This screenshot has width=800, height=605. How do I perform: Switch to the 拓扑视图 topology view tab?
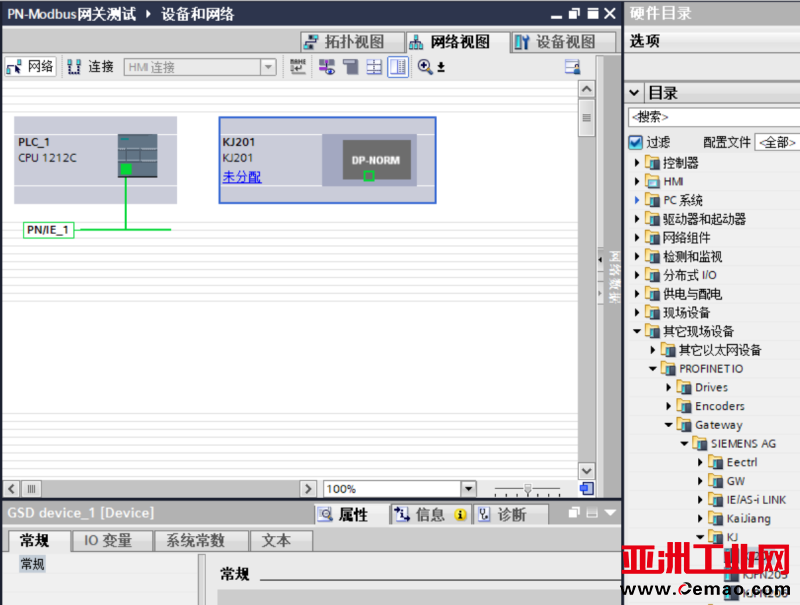[352, 42]
